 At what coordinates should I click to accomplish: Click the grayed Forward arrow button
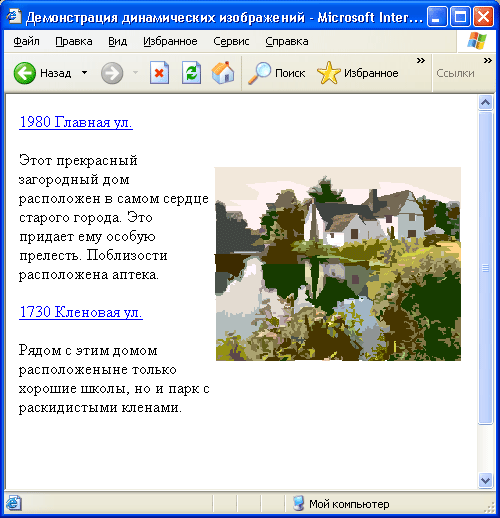point(112,73)
